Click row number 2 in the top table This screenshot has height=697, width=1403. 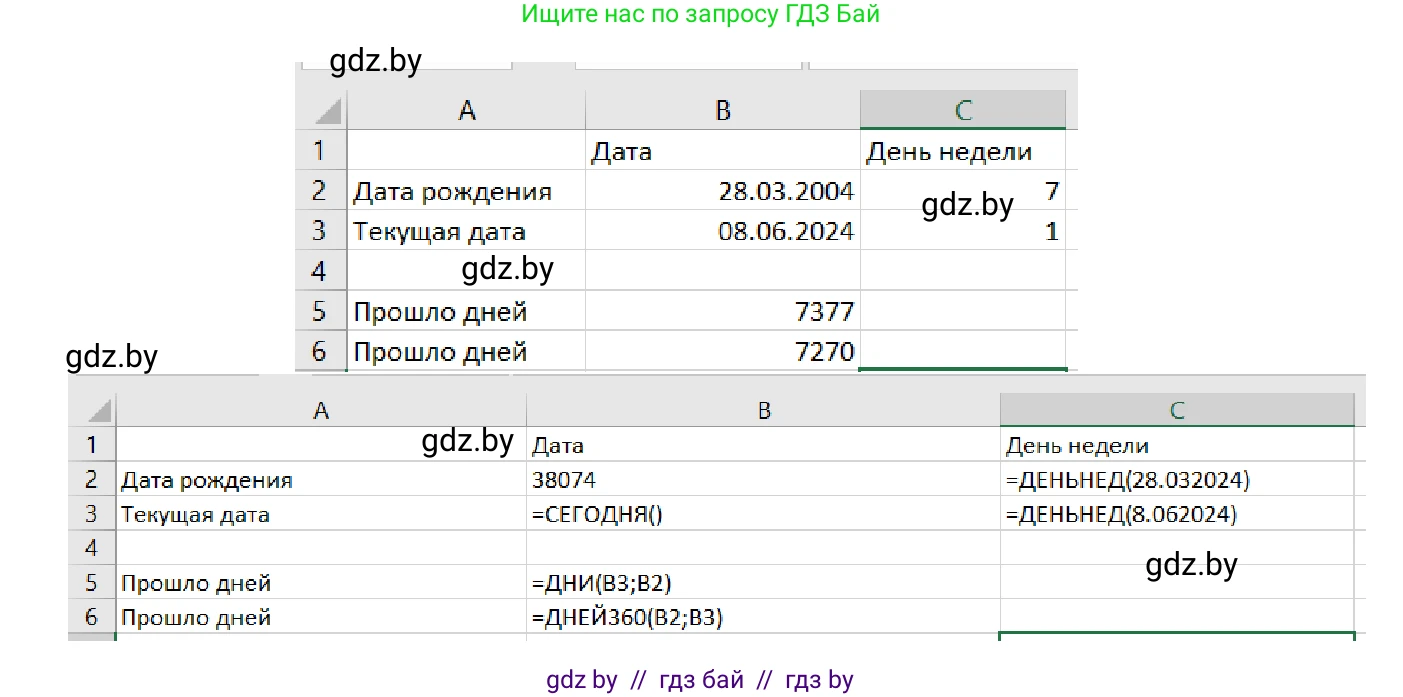[x=321, y=191]
